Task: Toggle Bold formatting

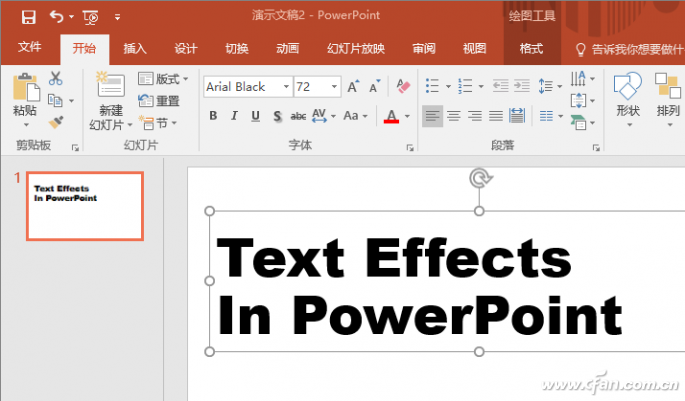Action: tap(213, 116)
